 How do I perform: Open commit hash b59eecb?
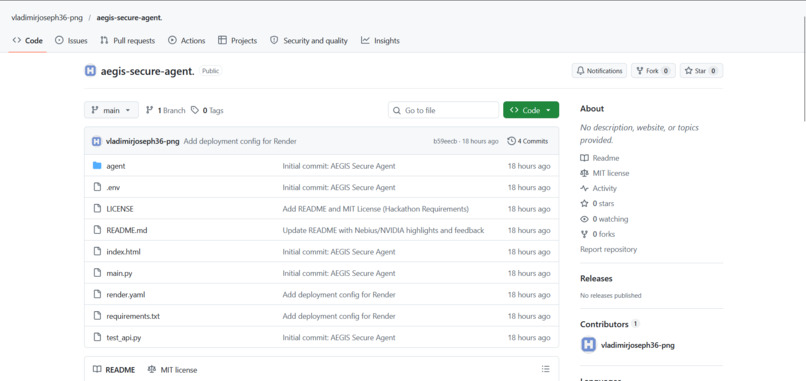pyautogui.click(x=445, y=141)
